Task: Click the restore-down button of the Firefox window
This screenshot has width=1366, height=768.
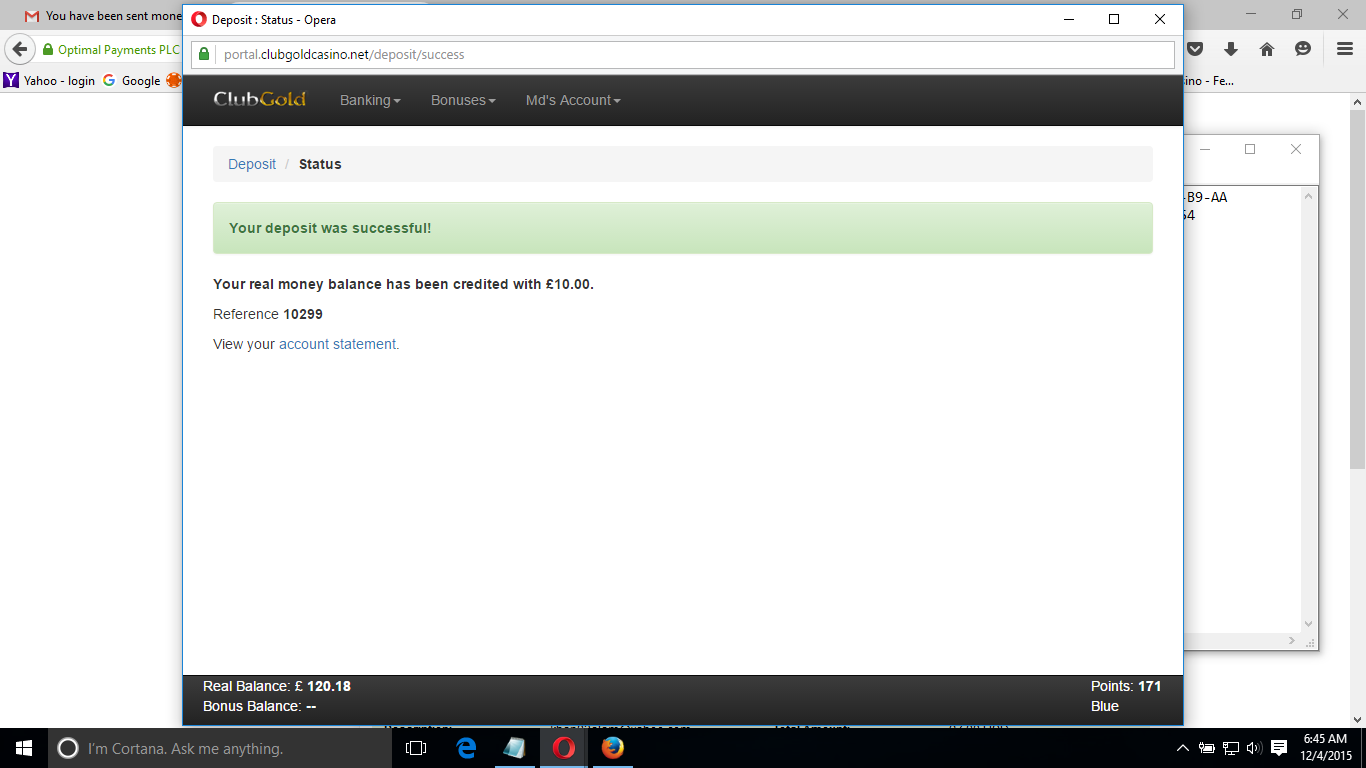Action: pos(1297,14)
